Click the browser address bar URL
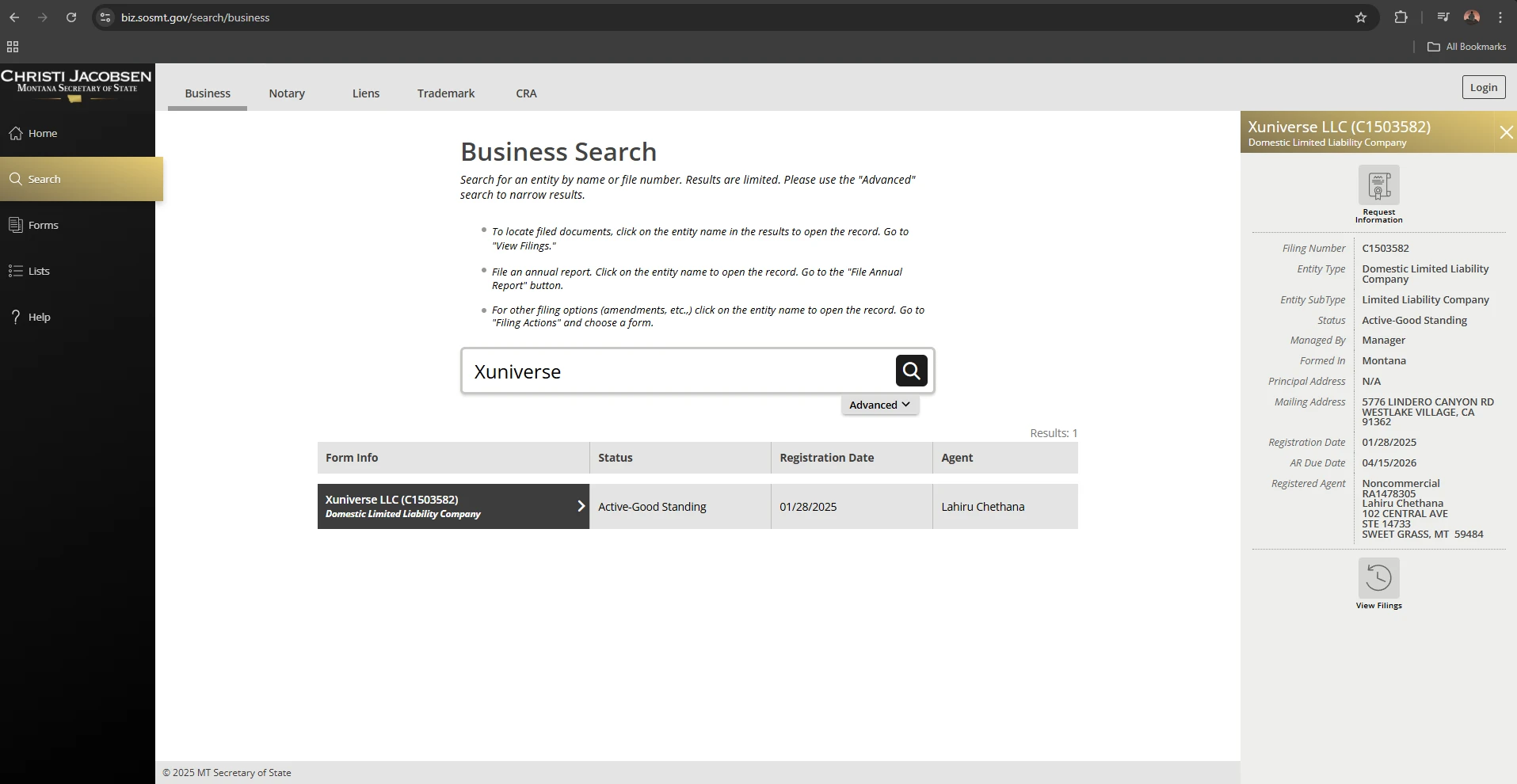This screenshot has height=784, width=1517. (x=195, y=17)
